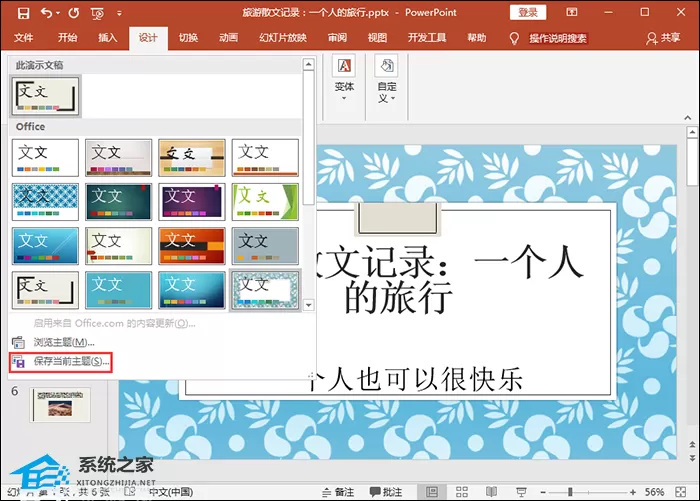Collapse the ribbon with the chevron
The height and width of the screenshot is (501, 700).
688,117
